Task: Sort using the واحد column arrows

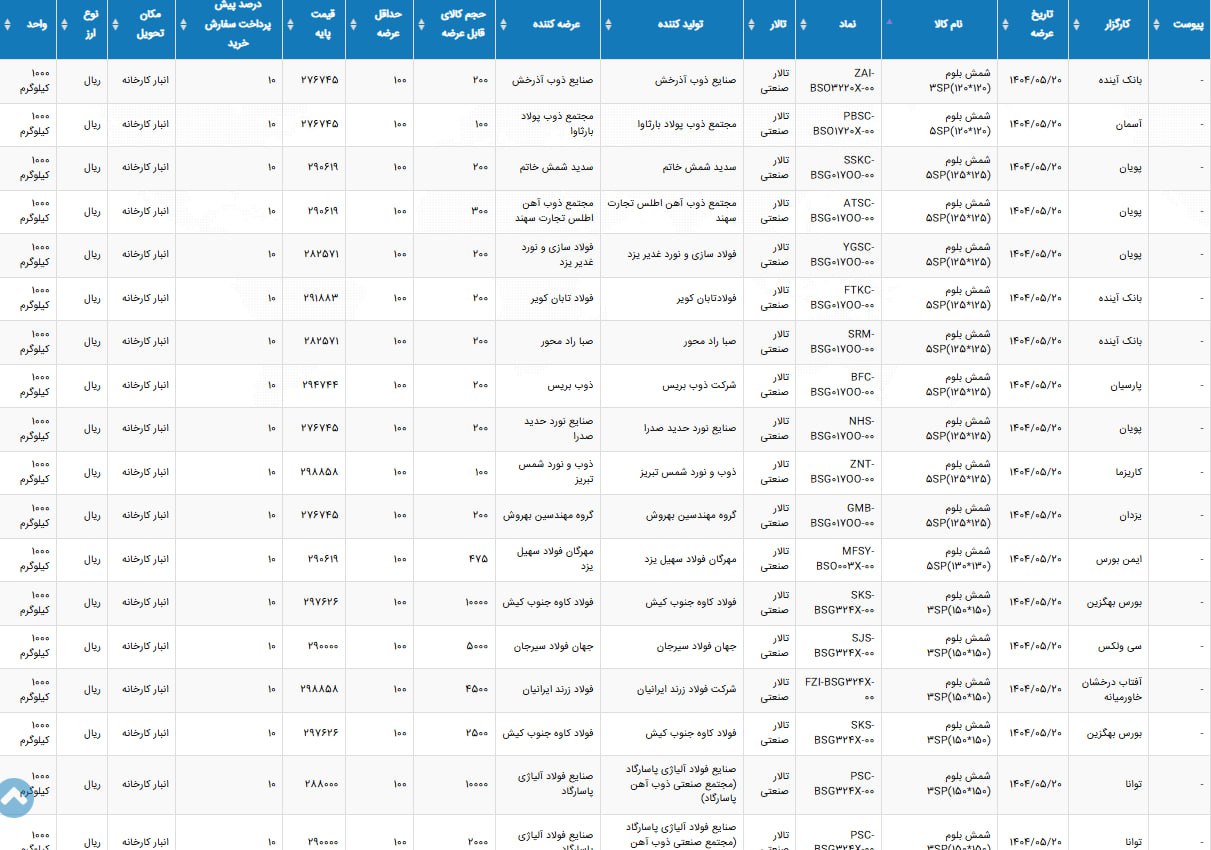Action: coord(8,25)
